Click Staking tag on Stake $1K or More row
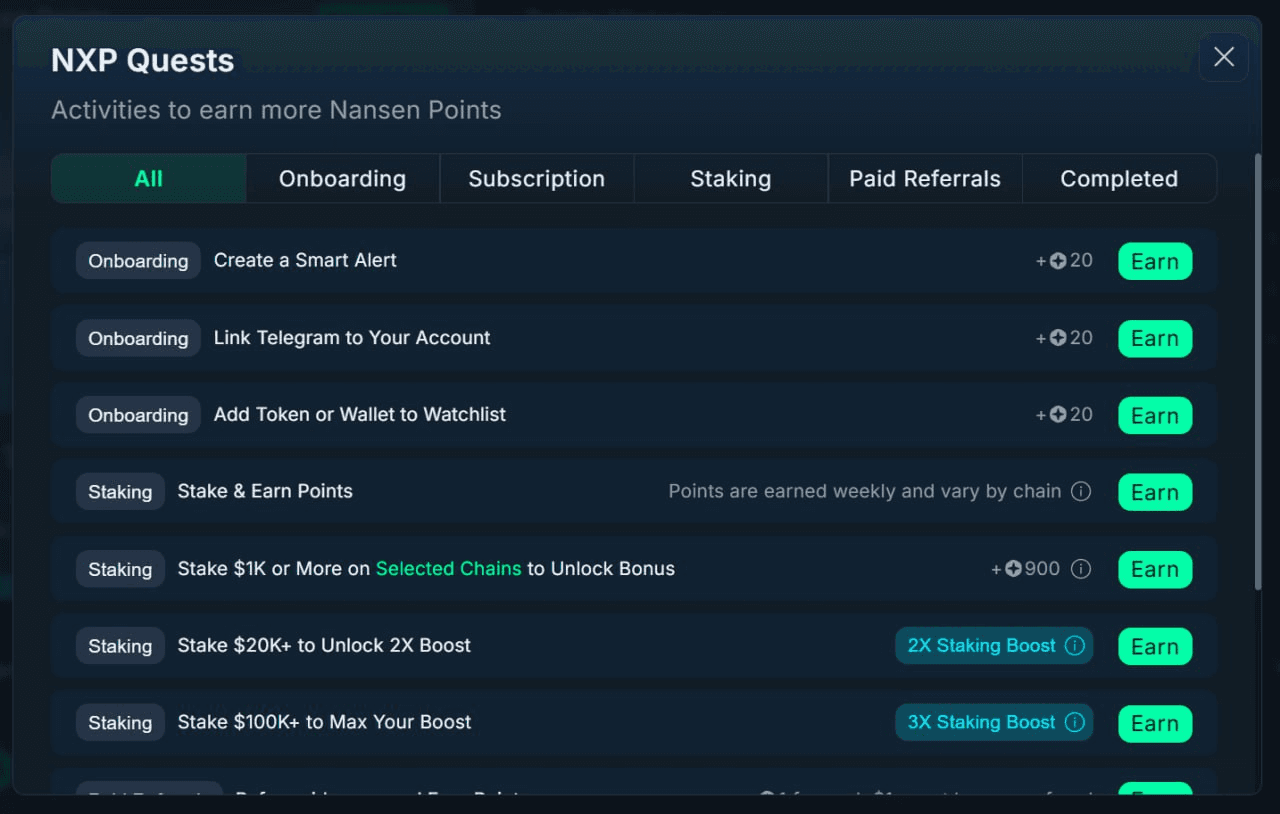1280x814 pixels. [120, 569]
